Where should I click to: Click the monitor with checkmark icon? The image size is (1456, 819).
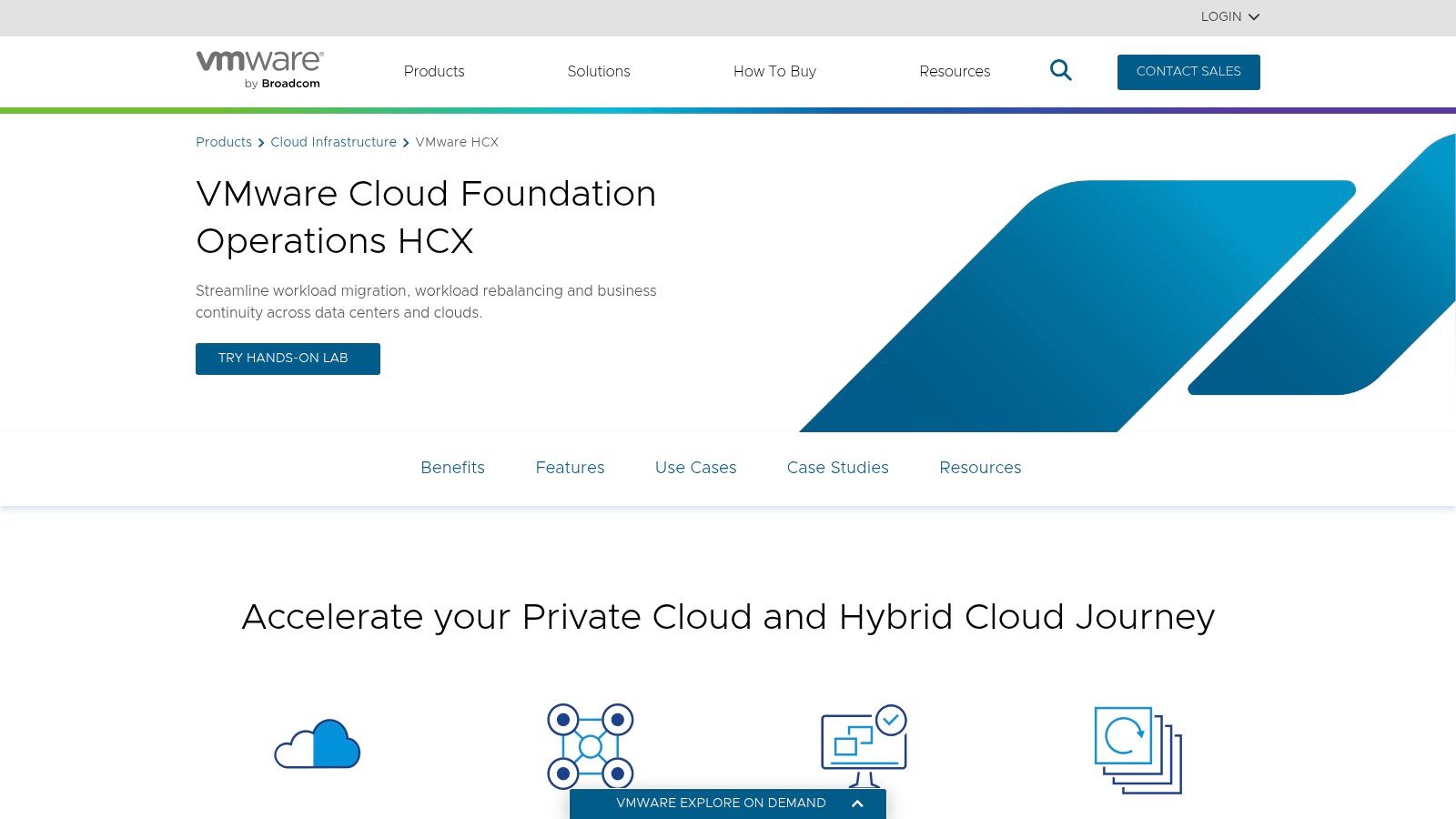point(863,742)
